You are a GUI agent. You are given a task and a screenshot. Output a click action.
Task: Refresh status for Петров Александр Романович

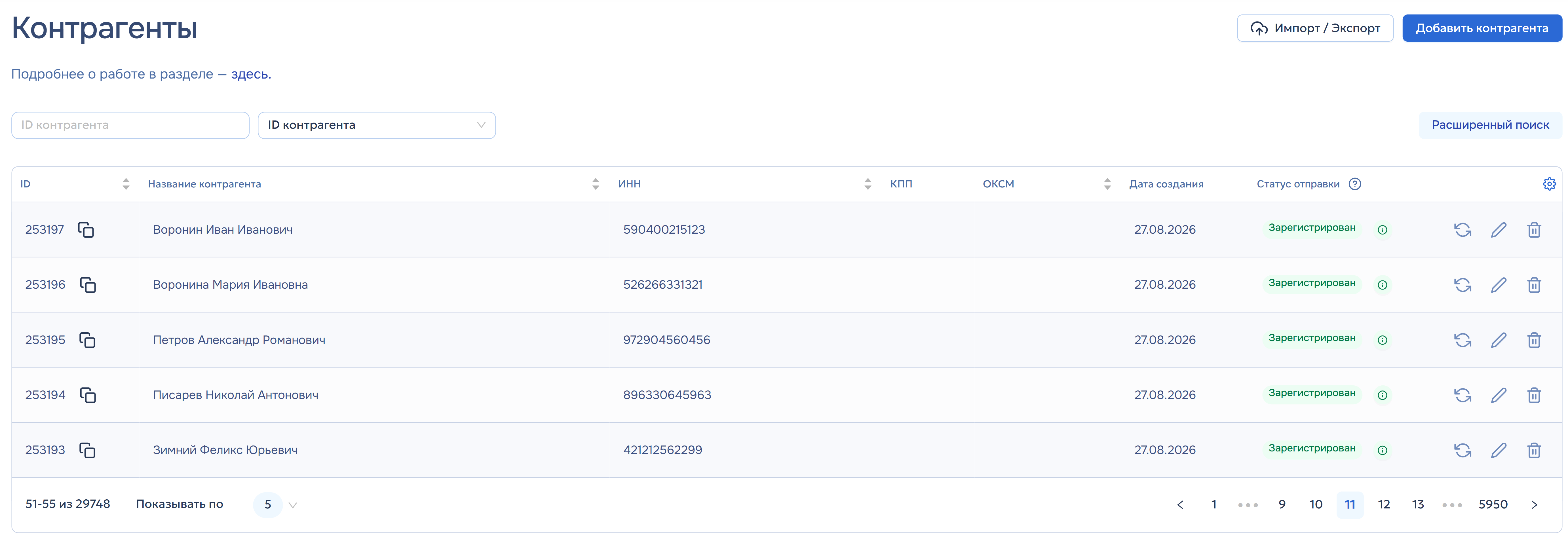pos(1463,340)
